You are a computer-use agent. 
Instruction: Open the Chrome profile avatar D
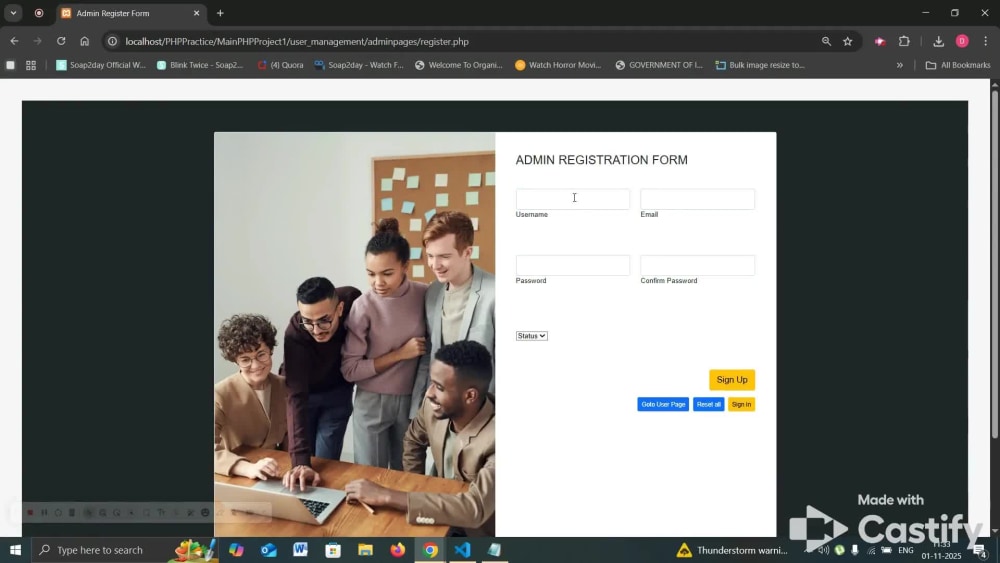point(962,41)
